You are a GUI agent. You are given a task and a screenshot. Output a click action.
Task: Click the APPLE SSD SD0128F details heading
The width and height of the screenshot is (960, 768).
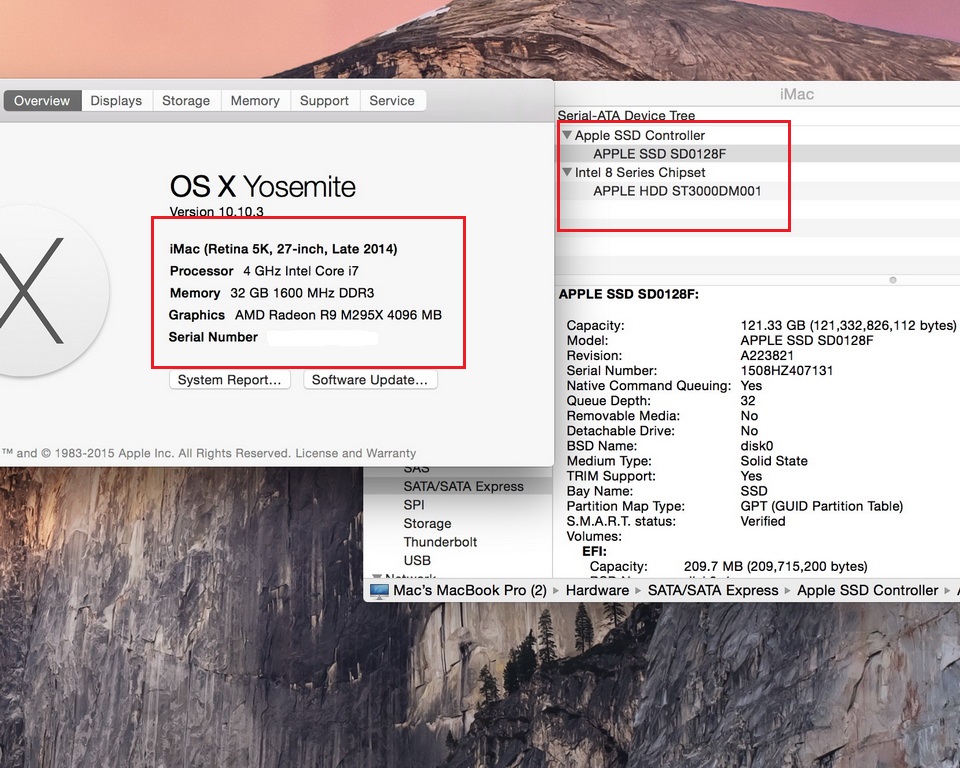[x=628, y=294]
